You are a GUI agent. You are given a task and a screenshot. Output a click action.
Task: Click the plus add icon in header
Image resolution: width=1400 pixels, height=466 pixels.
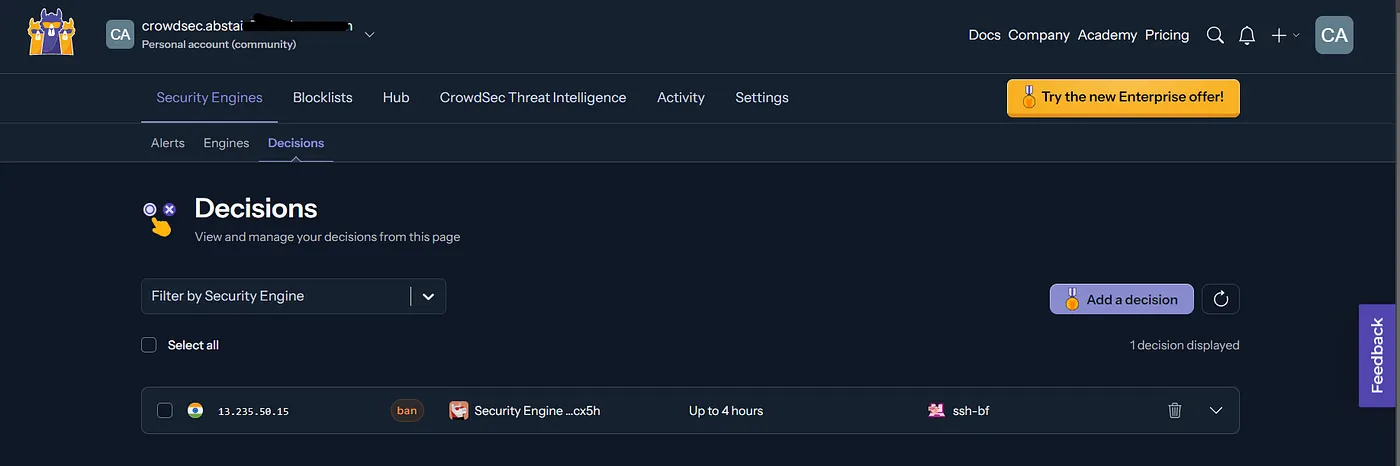click(x=1279, y=35)
